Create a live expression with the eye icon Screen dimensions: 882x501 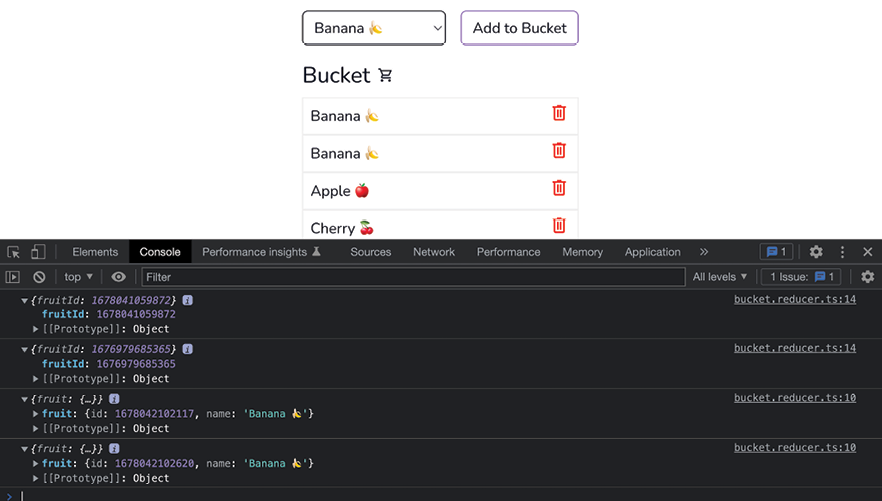(x=118, y=277)
